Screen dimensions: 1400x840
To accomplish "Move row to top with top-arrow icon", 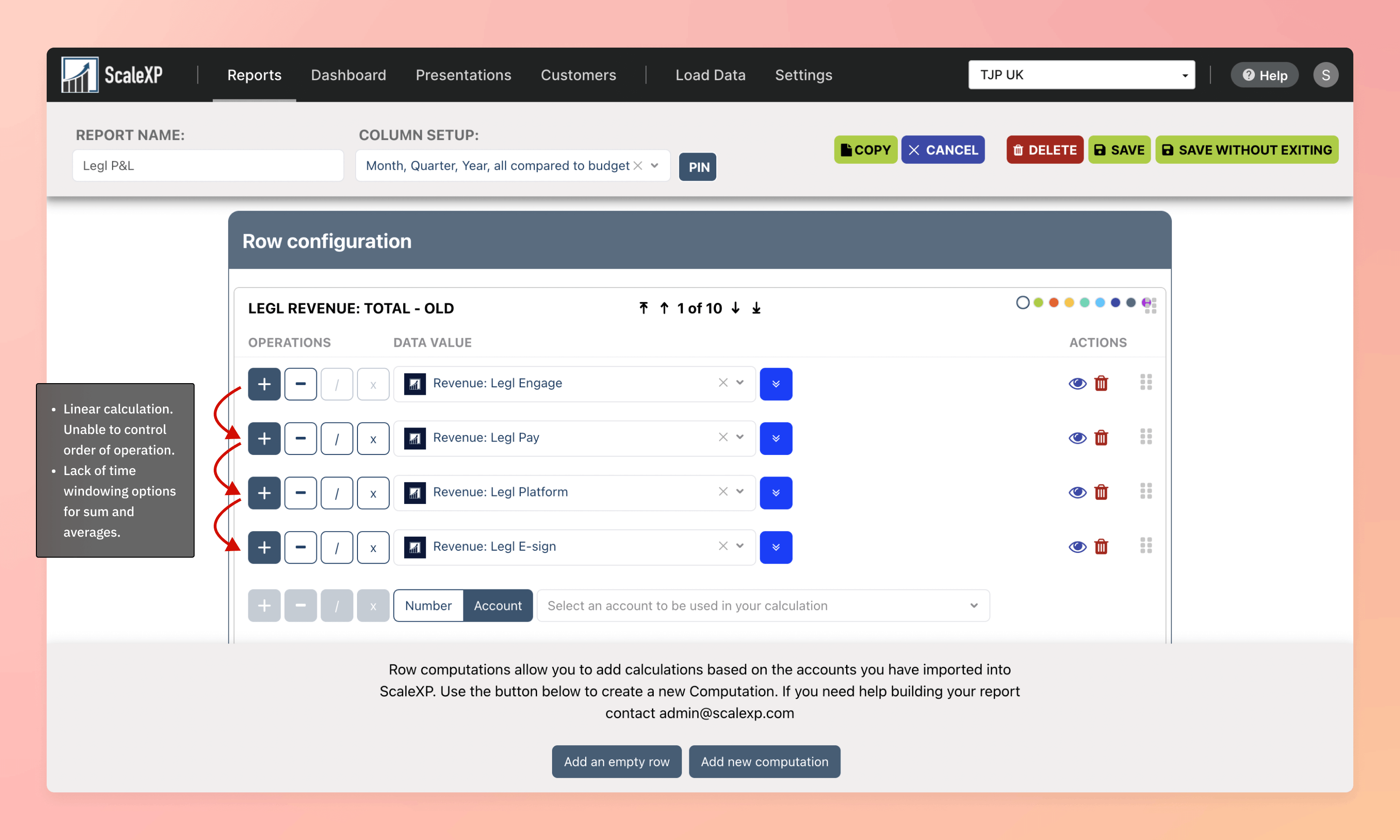I will pos(644,308).
